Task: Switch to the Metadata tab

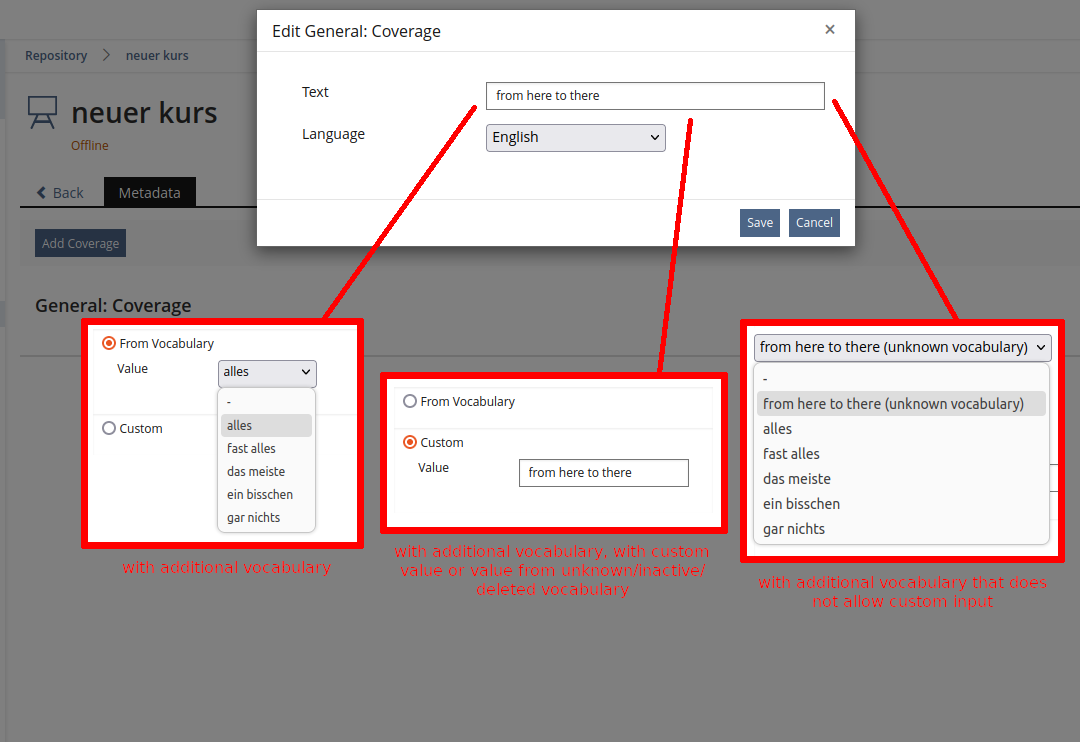Action: [150, 192]
